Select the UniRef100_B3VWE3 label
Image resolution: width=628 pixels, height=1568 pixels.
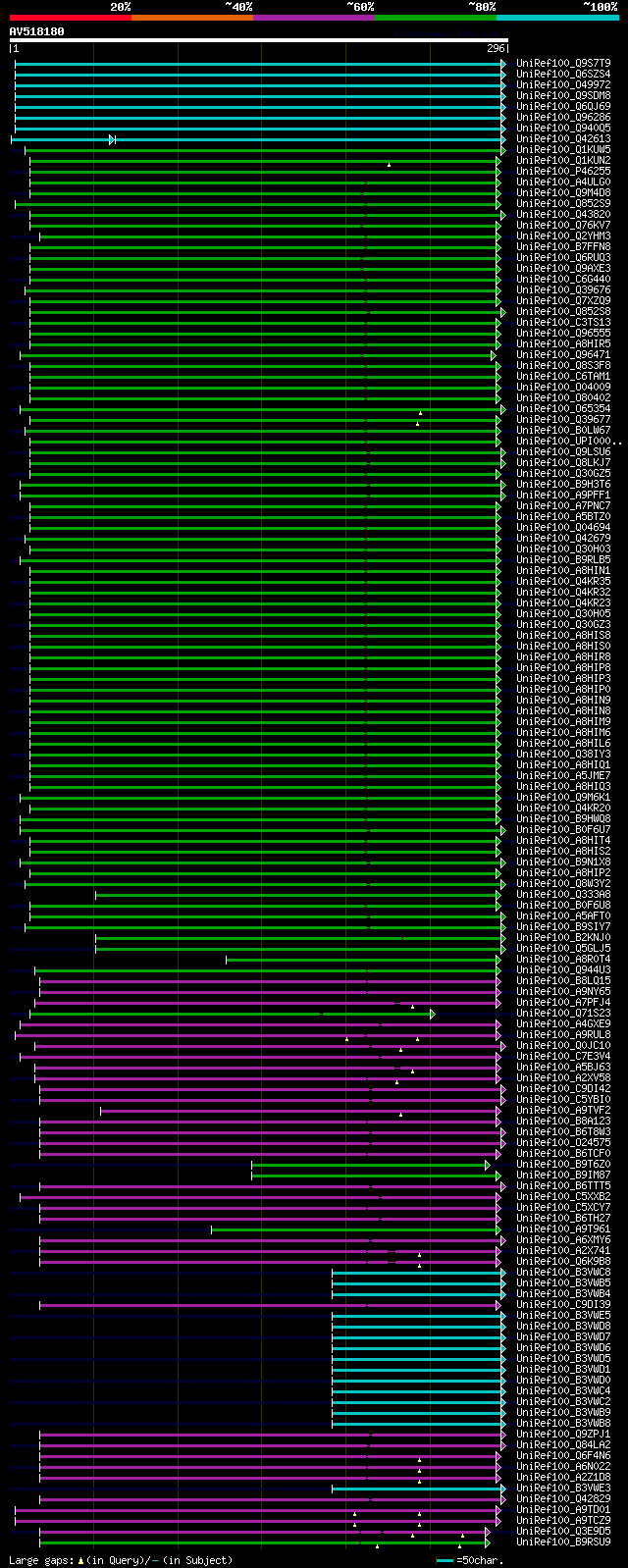pyautogui.click(x=563, y=1489)
